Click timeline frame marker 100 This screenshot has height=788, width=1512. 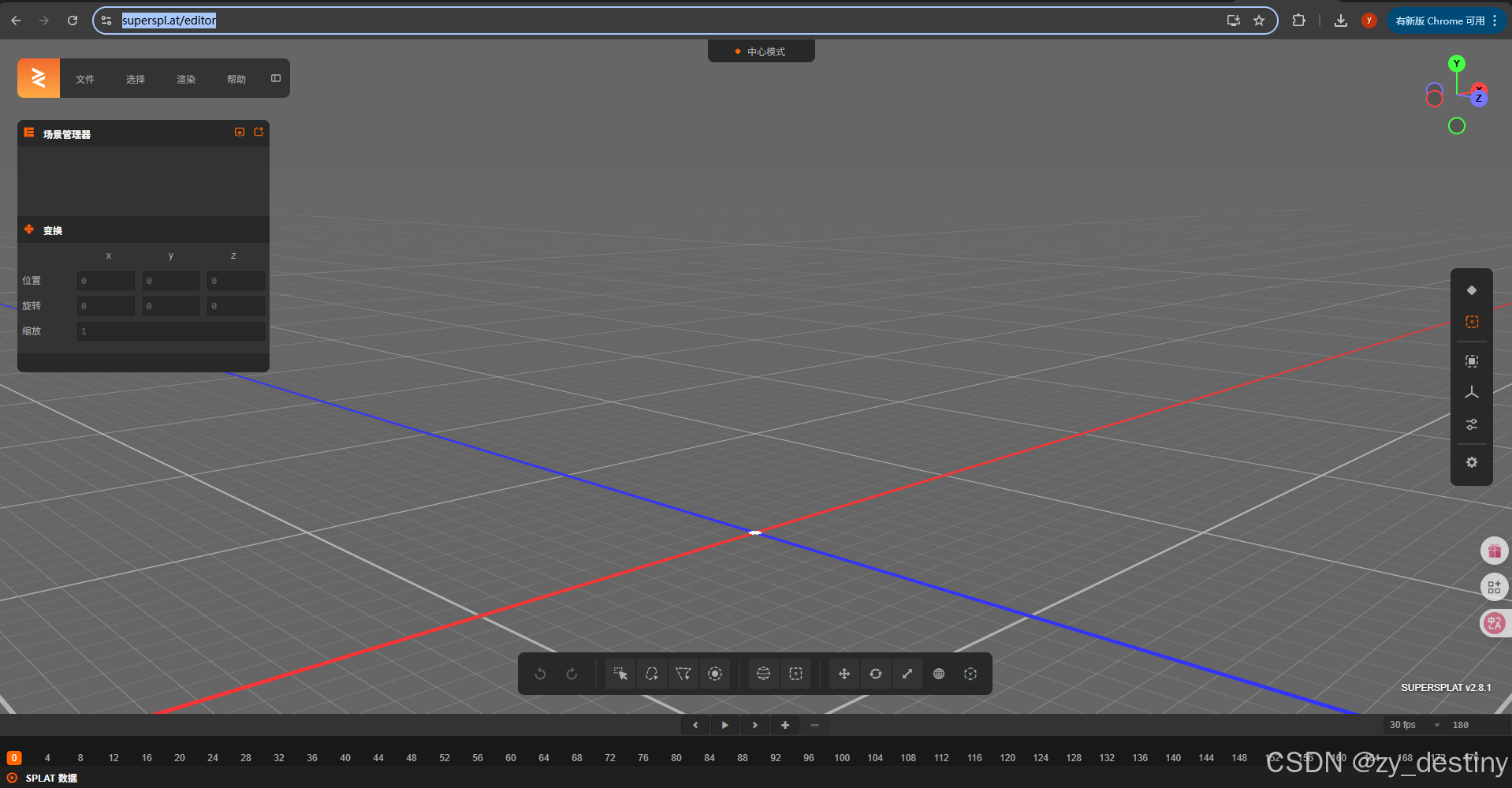point(842,758)
